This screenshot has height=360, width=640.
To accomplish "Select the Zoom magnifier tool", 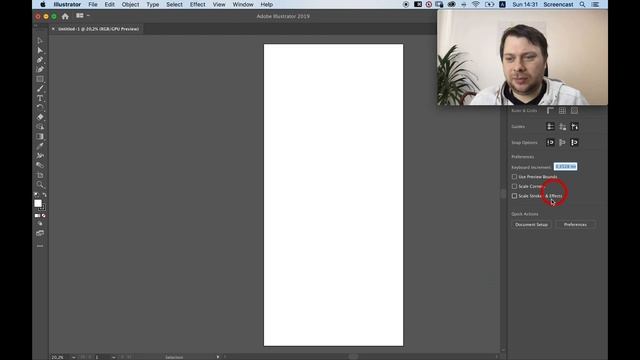I will click(40, 184).
